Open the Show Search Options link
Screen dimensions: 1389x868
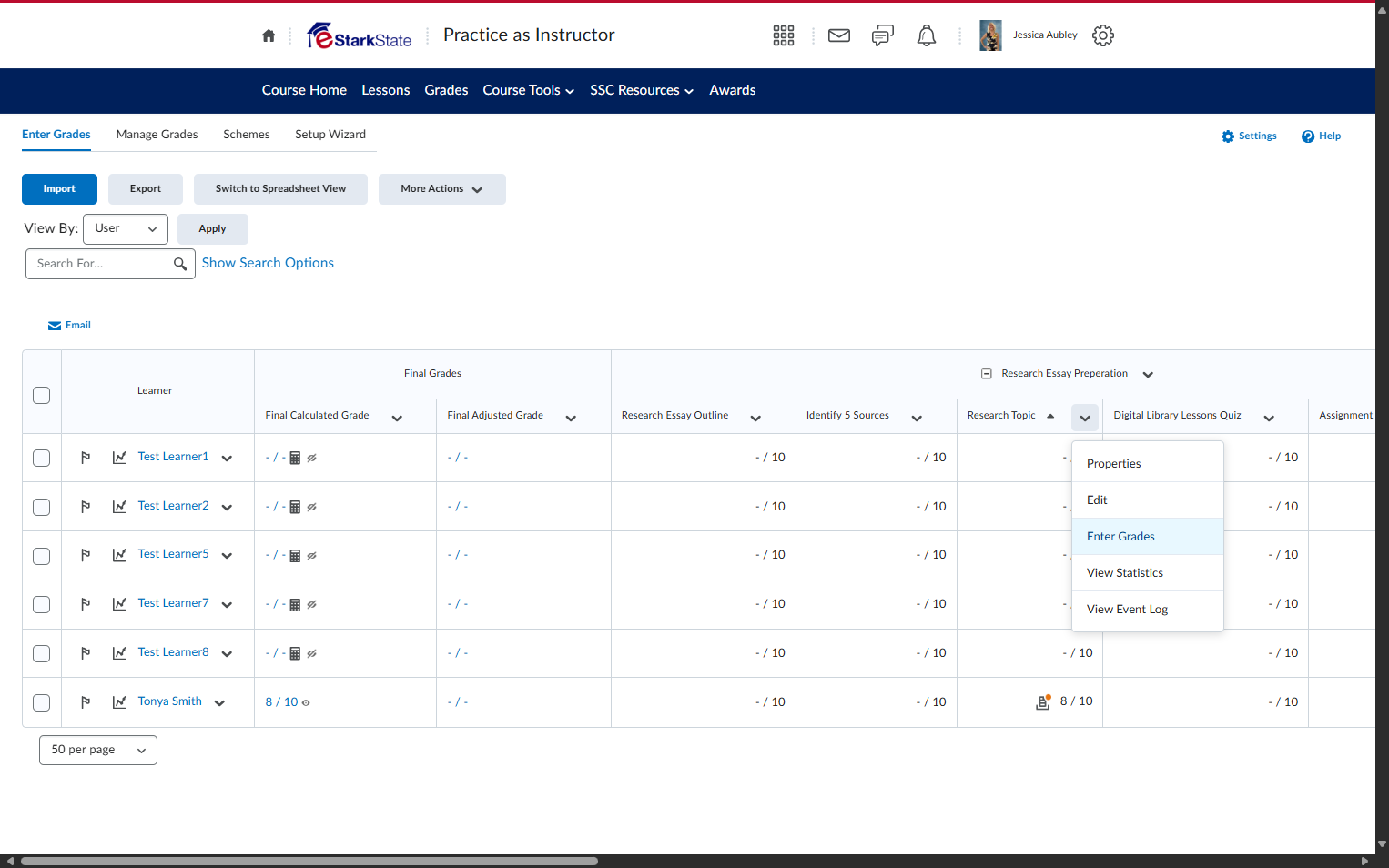(x=268, y=263)
